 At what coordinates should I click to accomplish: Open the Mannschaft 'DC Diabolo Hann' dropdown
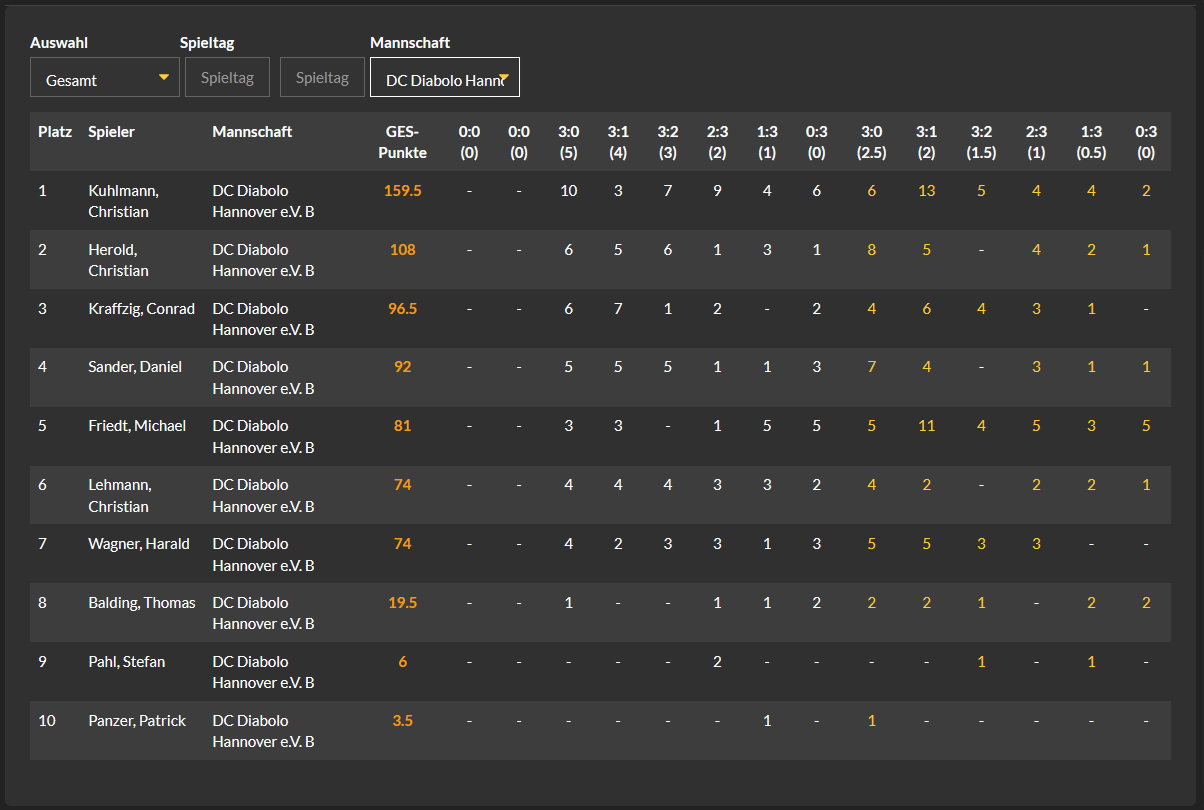(445, 77)
